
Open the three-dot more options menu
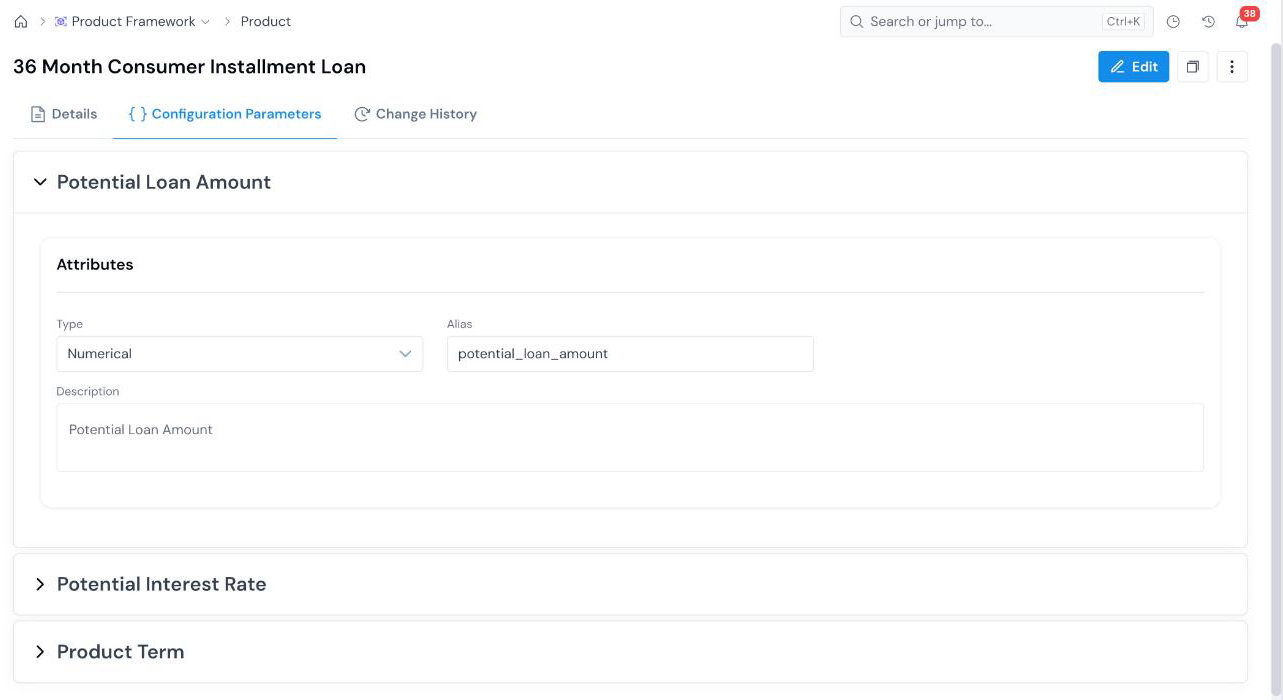coord(1232,67)
